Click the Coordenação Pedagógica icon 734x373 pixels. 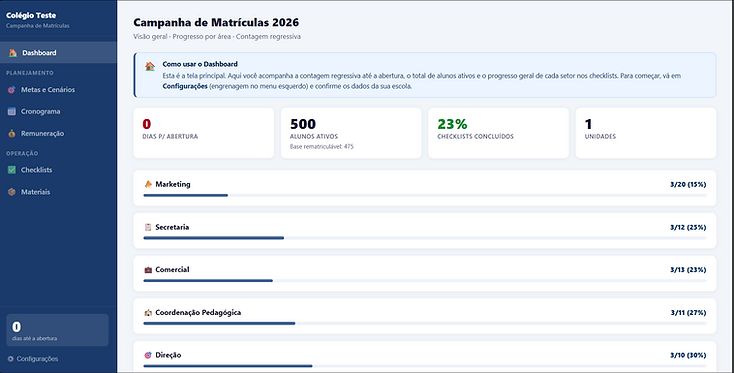click(148, 313)
